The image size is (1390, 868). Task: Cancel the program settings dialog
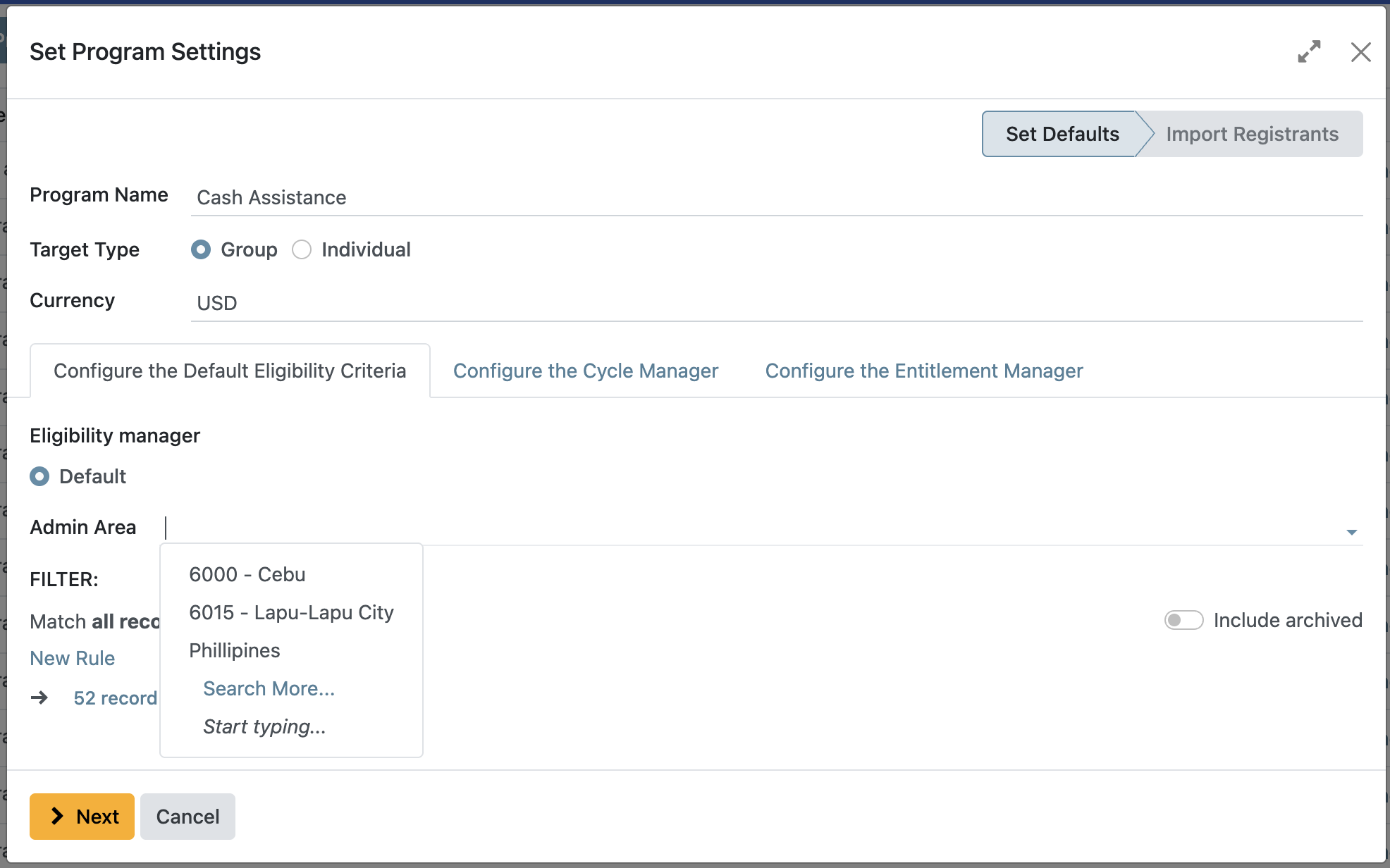tap(187, 816)
